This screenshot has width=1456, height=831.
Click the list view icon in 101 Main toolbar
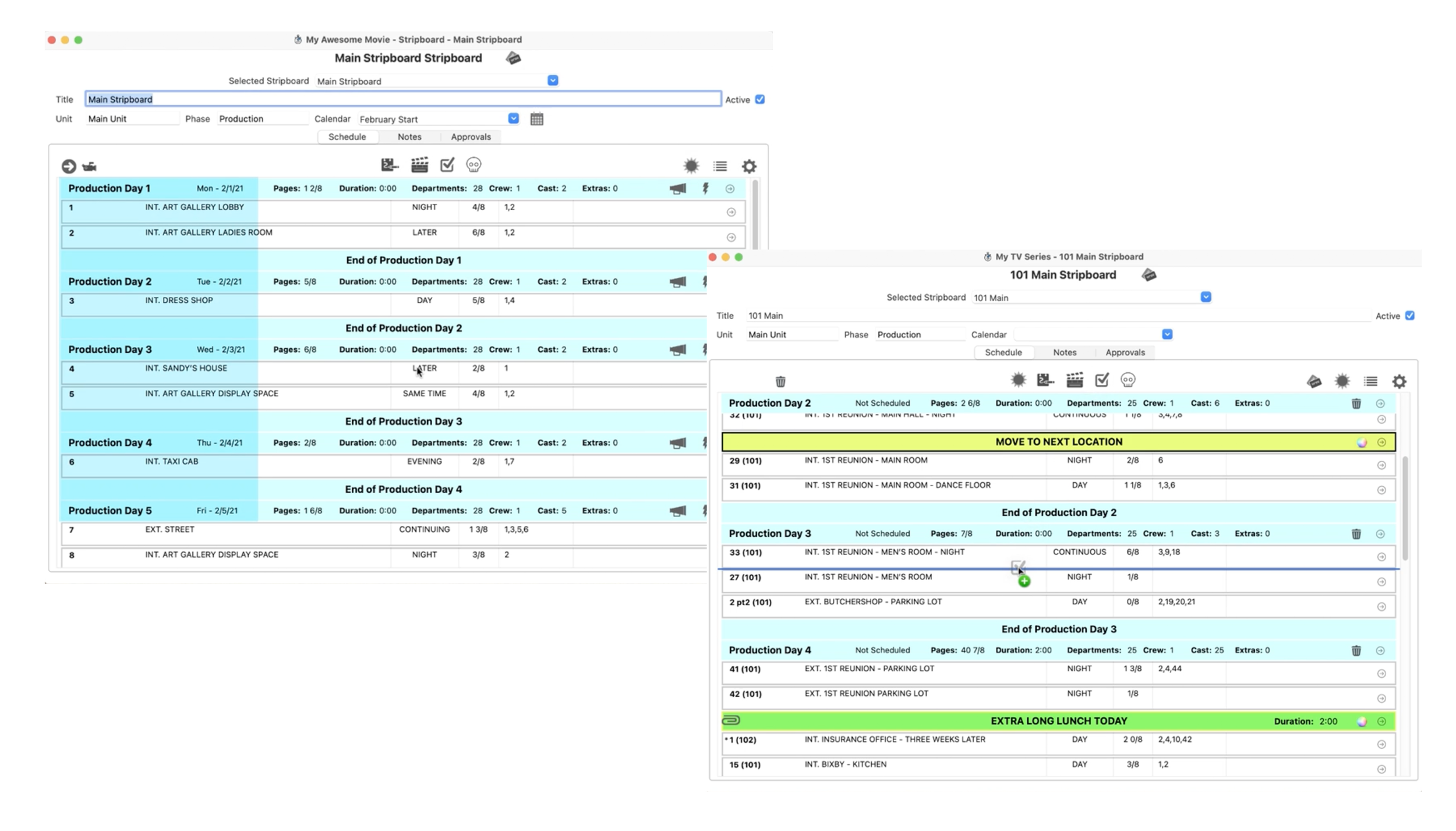(x=1370, y=381)
